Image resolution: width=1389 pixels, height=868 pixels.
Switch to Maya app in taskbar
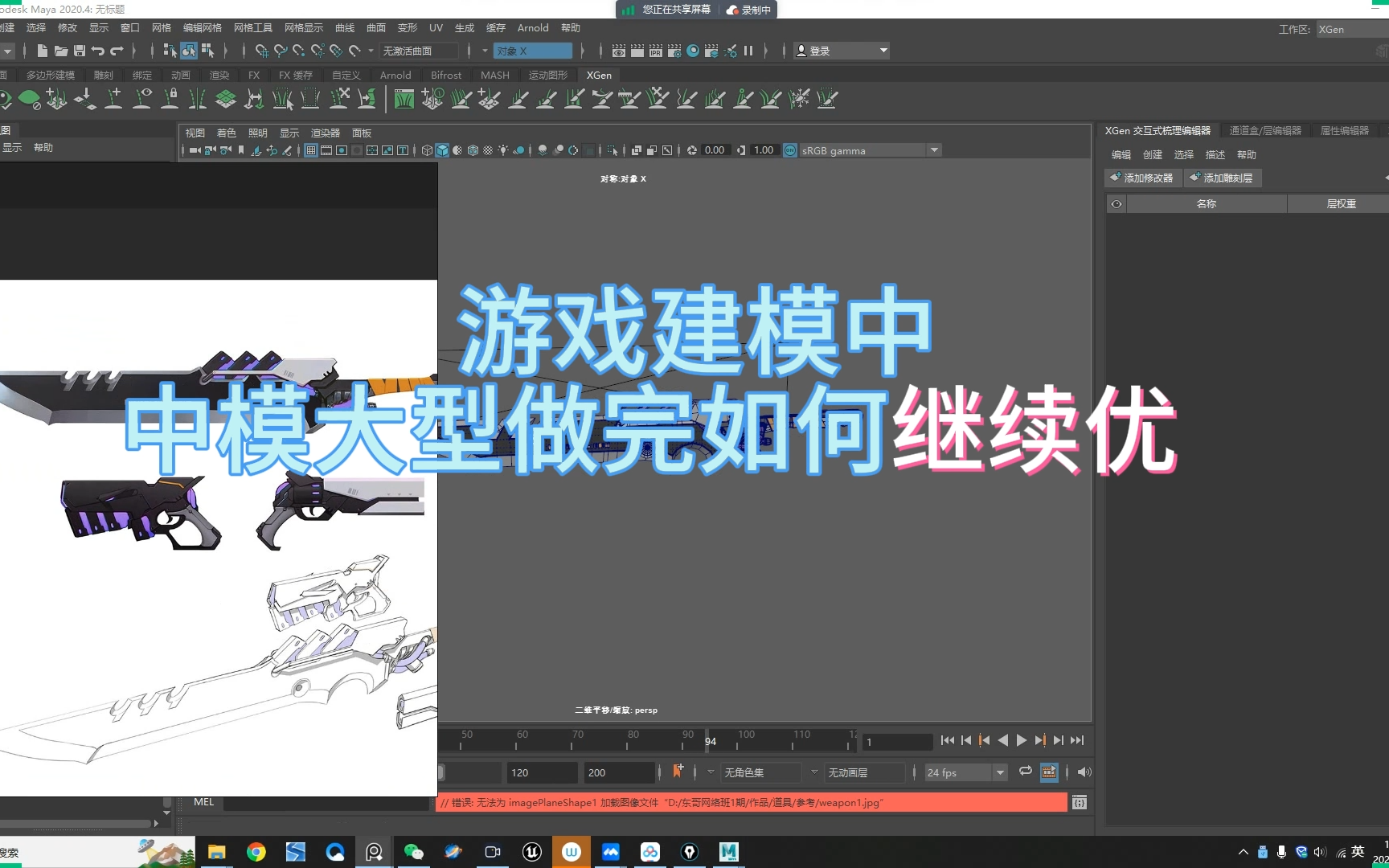coord(729,852)
